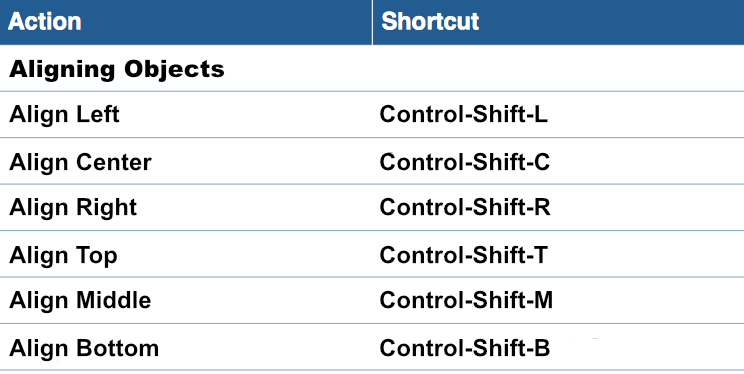Select the Align Bottom action label
This screenshot has height=374, width=744.
click(x=84, y=349)
